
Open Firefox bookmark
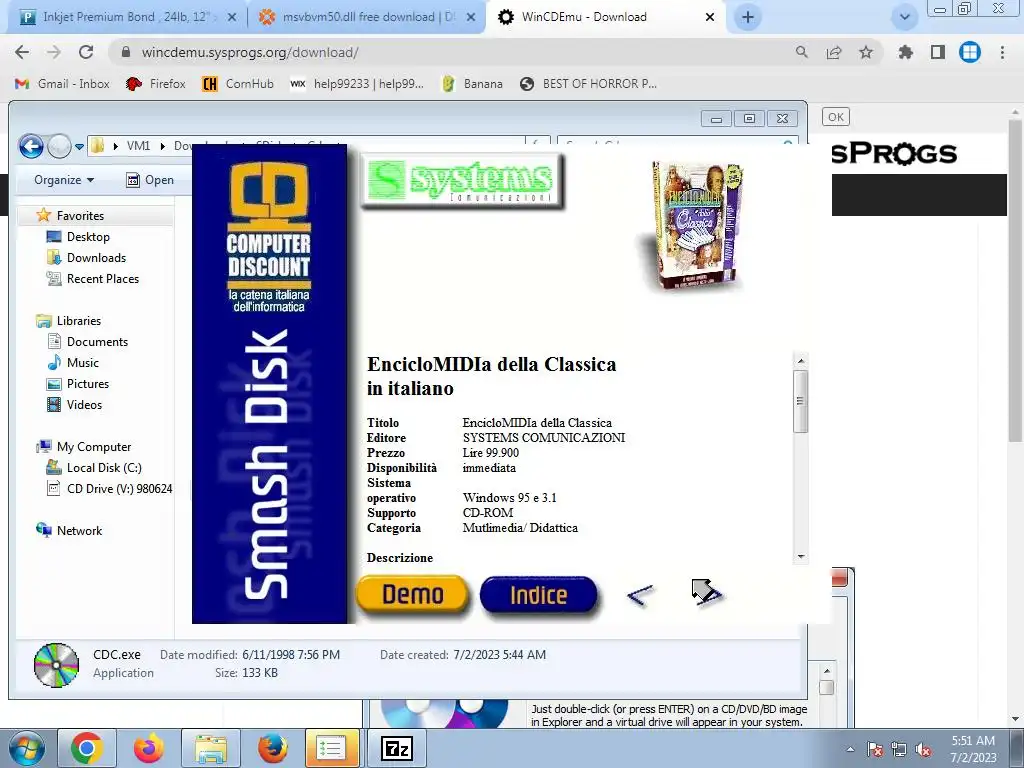[x=155, y=84]
